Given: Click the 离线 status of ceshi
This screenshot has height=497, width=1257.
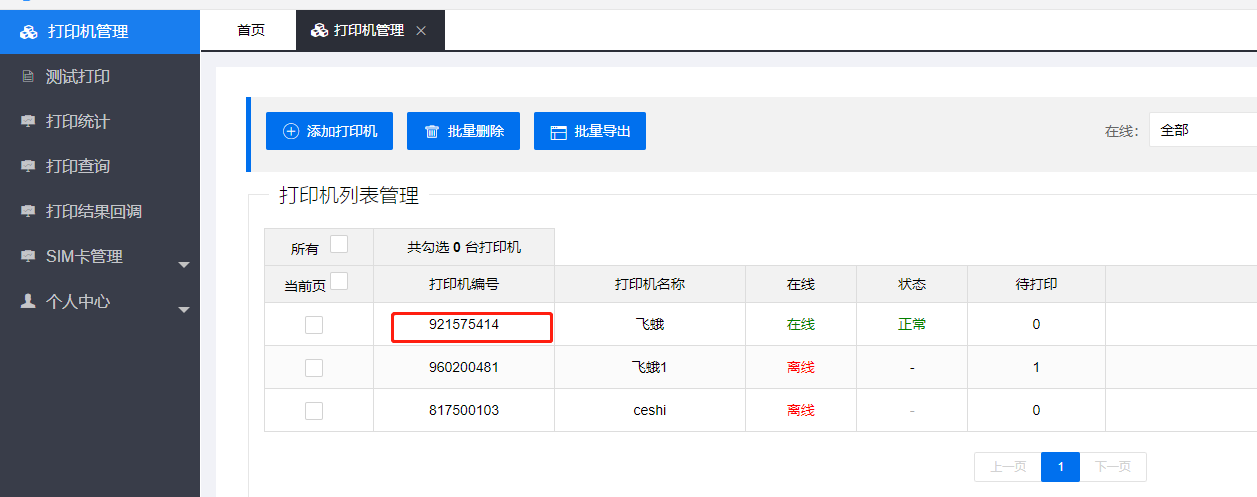Looking at the screenshot, I should point(801,410).
